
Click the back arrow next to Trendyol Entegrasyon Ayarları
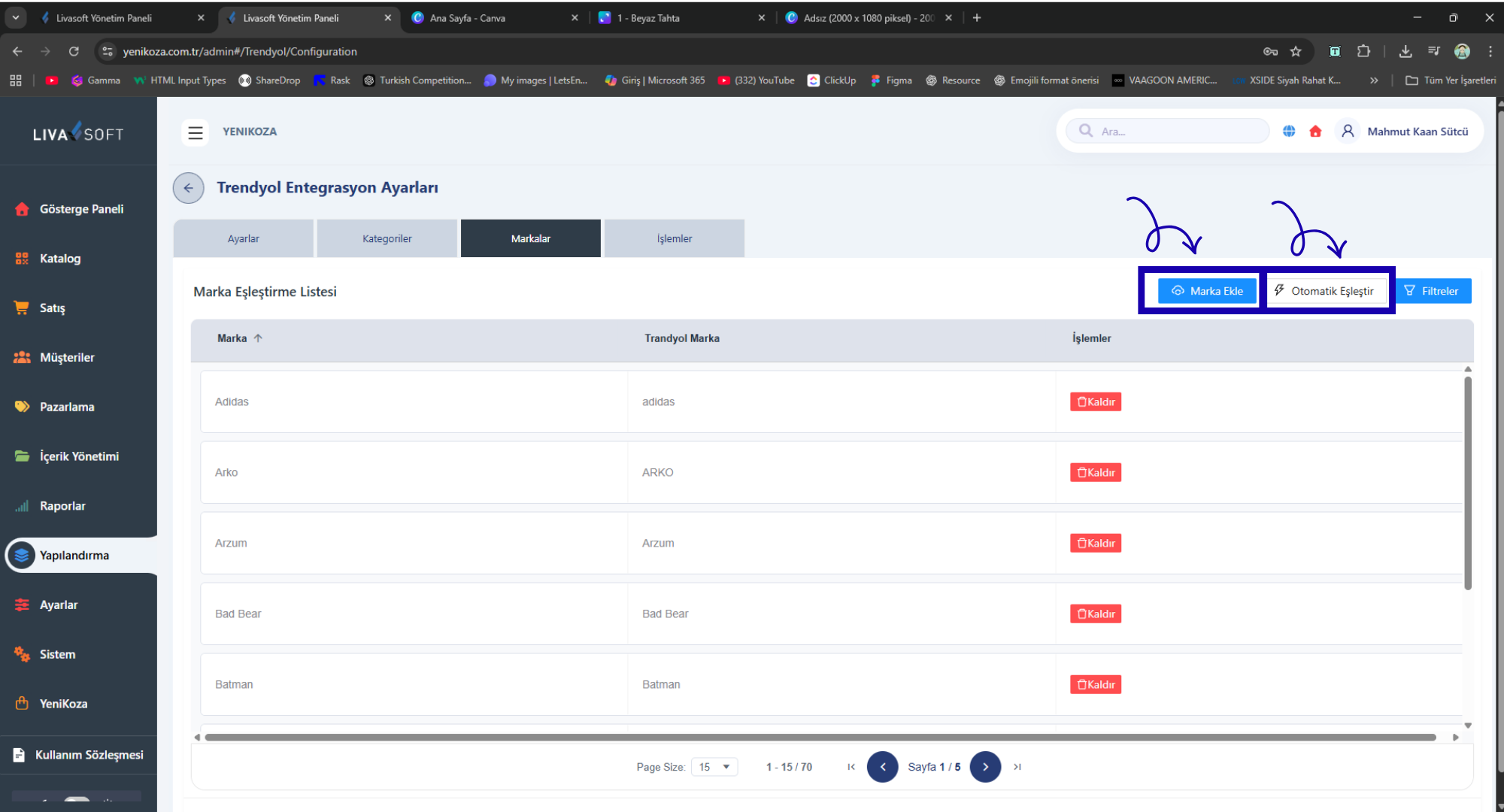189,188
